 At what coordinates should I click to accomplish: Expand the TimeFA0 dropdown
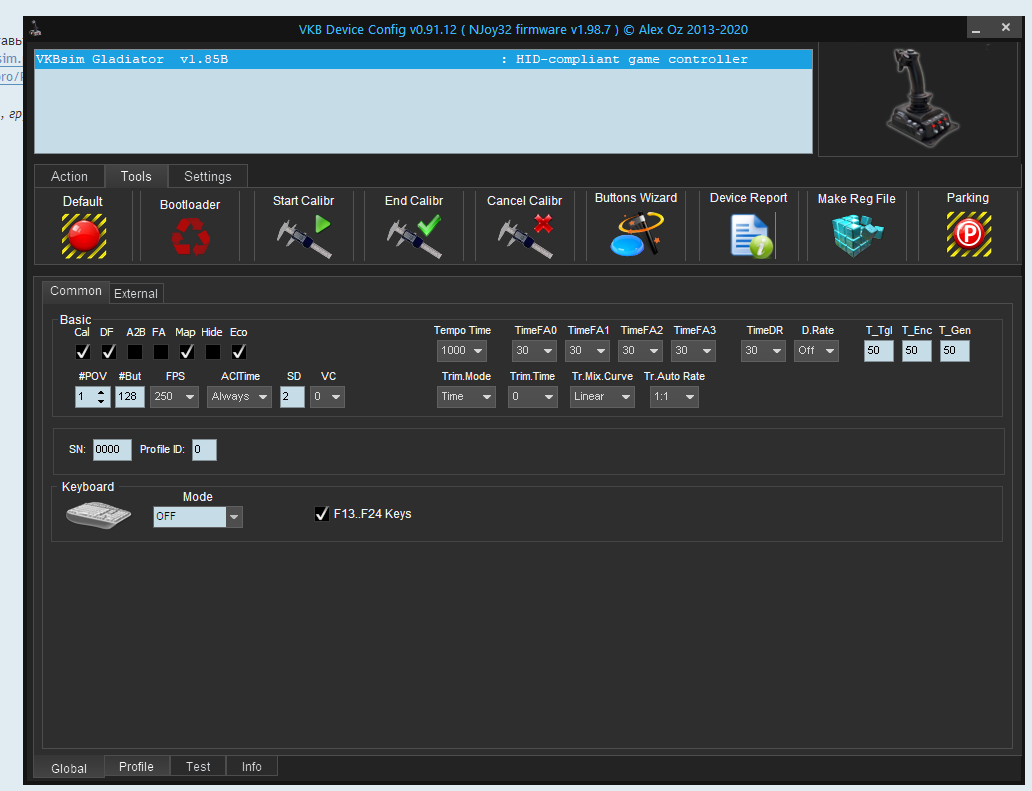[534, 351]
